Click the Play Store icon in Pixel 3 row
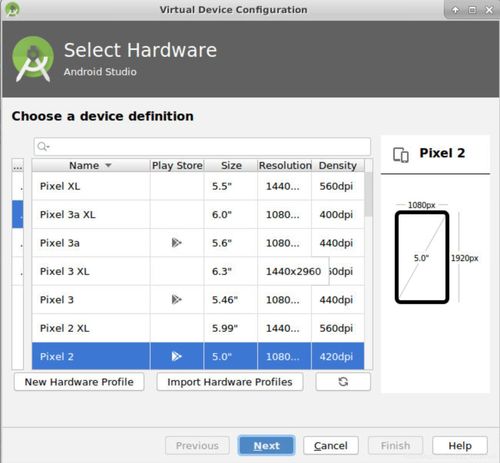 pos(176,299)
